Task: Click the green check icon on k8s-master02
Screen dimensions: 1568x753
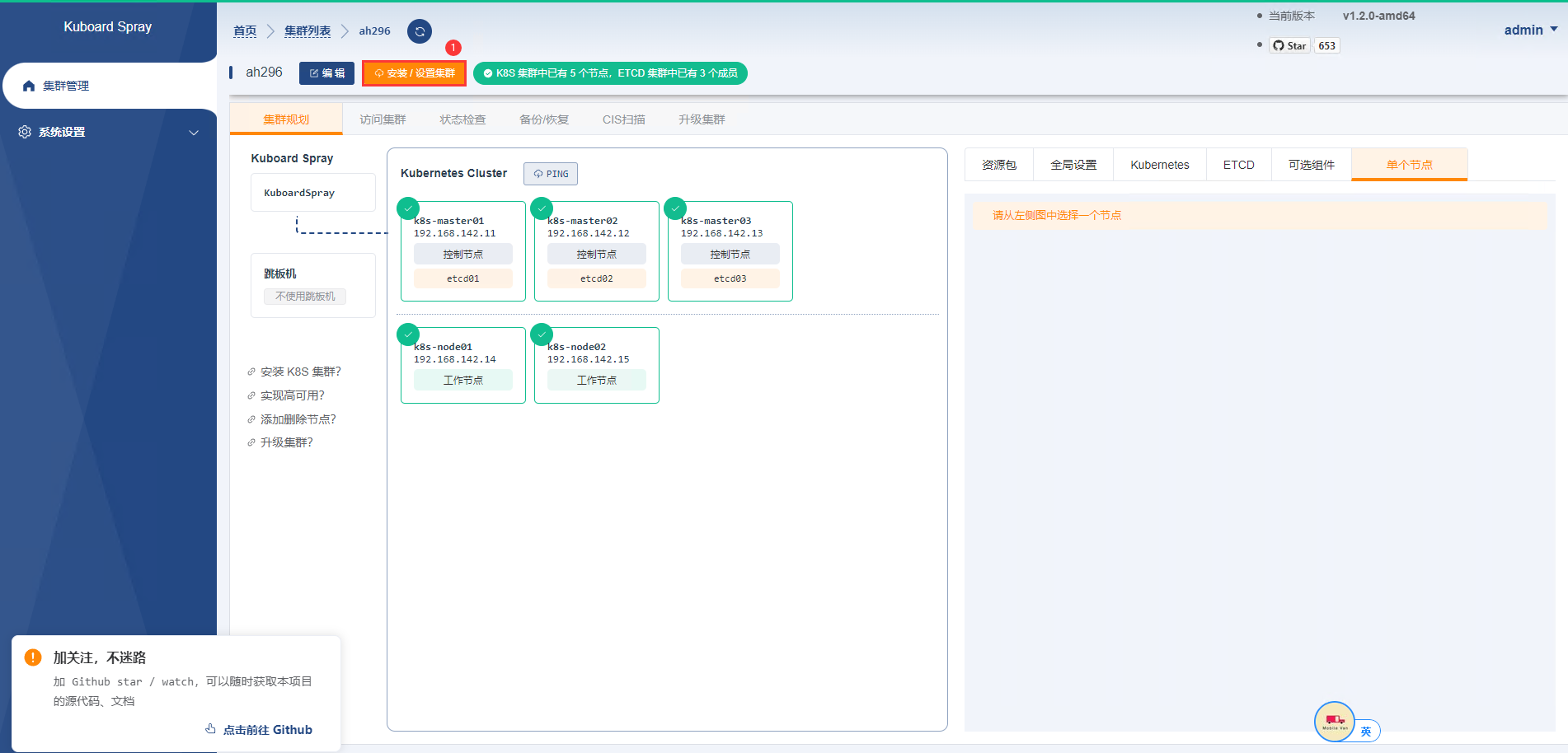Action: (x=542, y=208)
